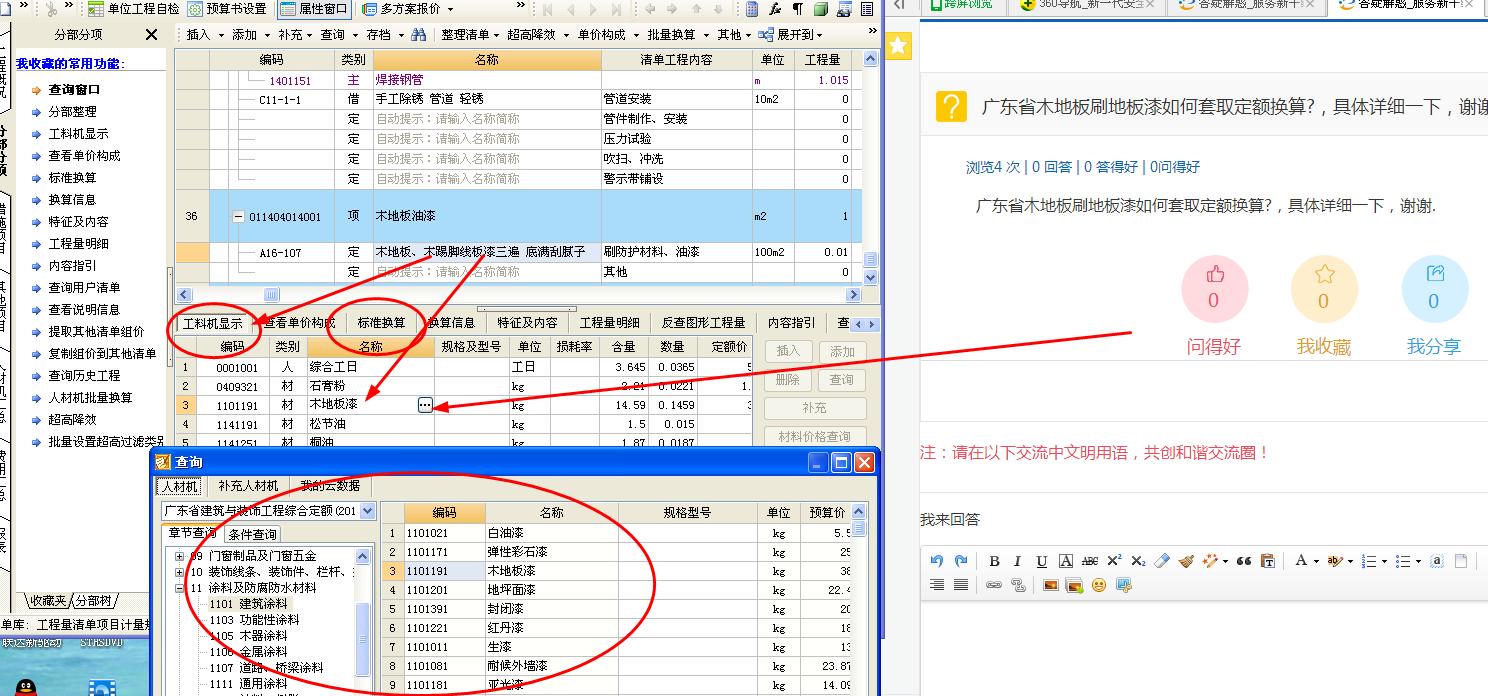Screen dimensions: 1488x696
Task: Click the binoculars find icon
Action: 419,35
